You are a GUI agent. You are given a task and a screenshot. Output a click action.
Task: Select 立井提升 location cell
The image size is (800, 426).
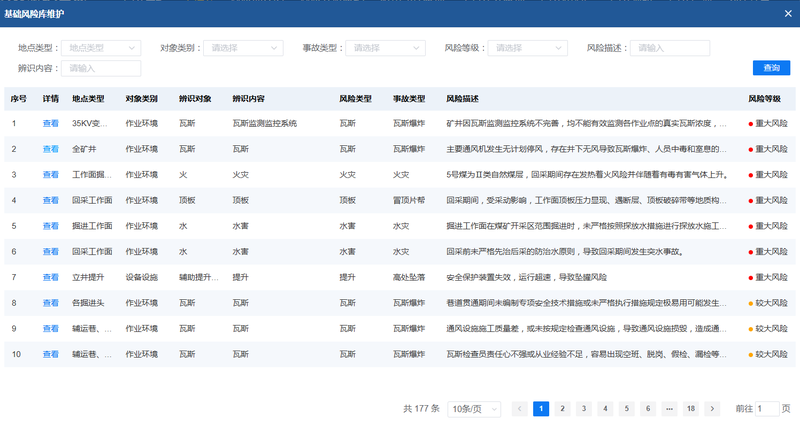point(88,278)
